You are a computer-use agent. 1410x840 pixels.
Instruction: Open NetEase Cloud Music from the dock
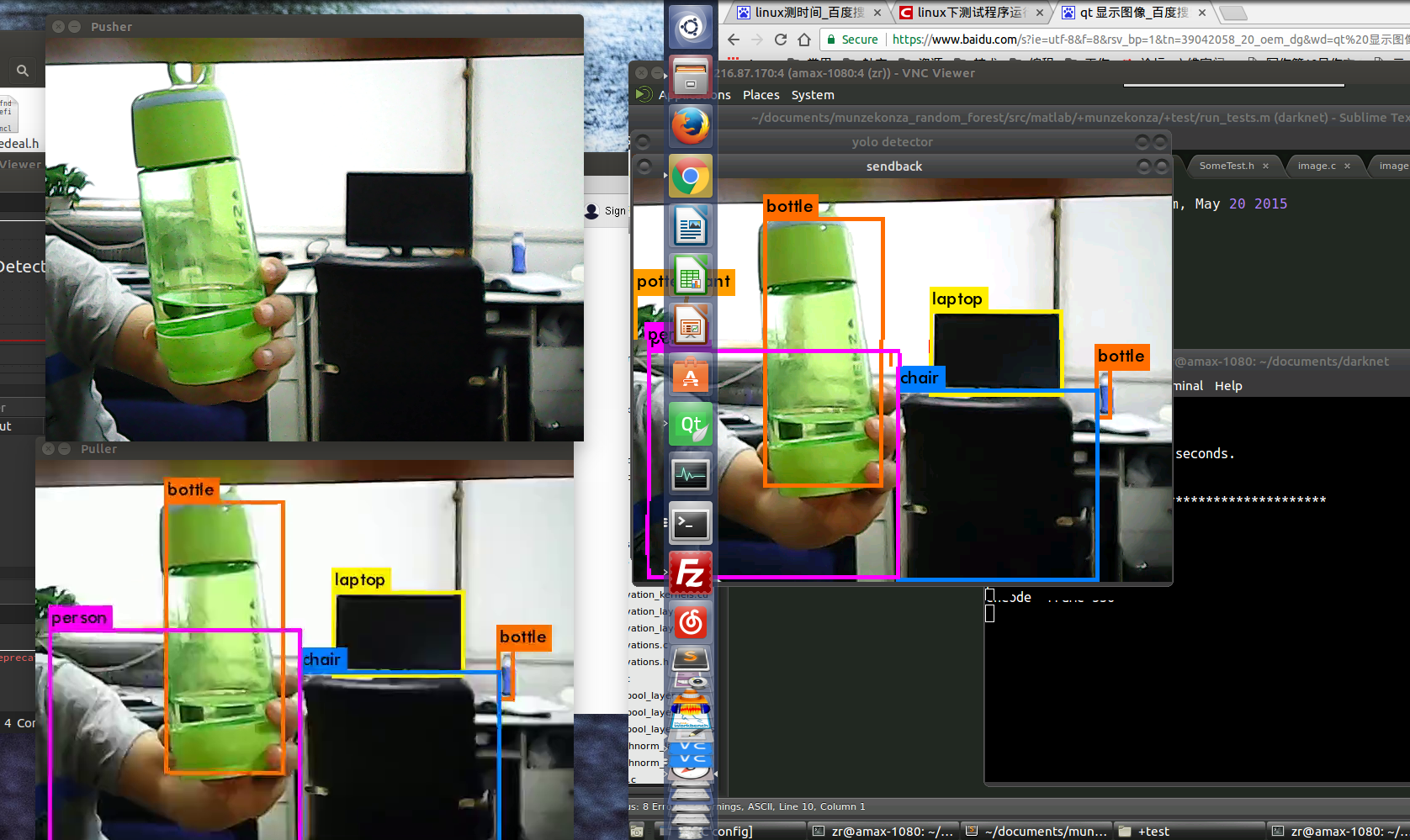click(691, 623)
